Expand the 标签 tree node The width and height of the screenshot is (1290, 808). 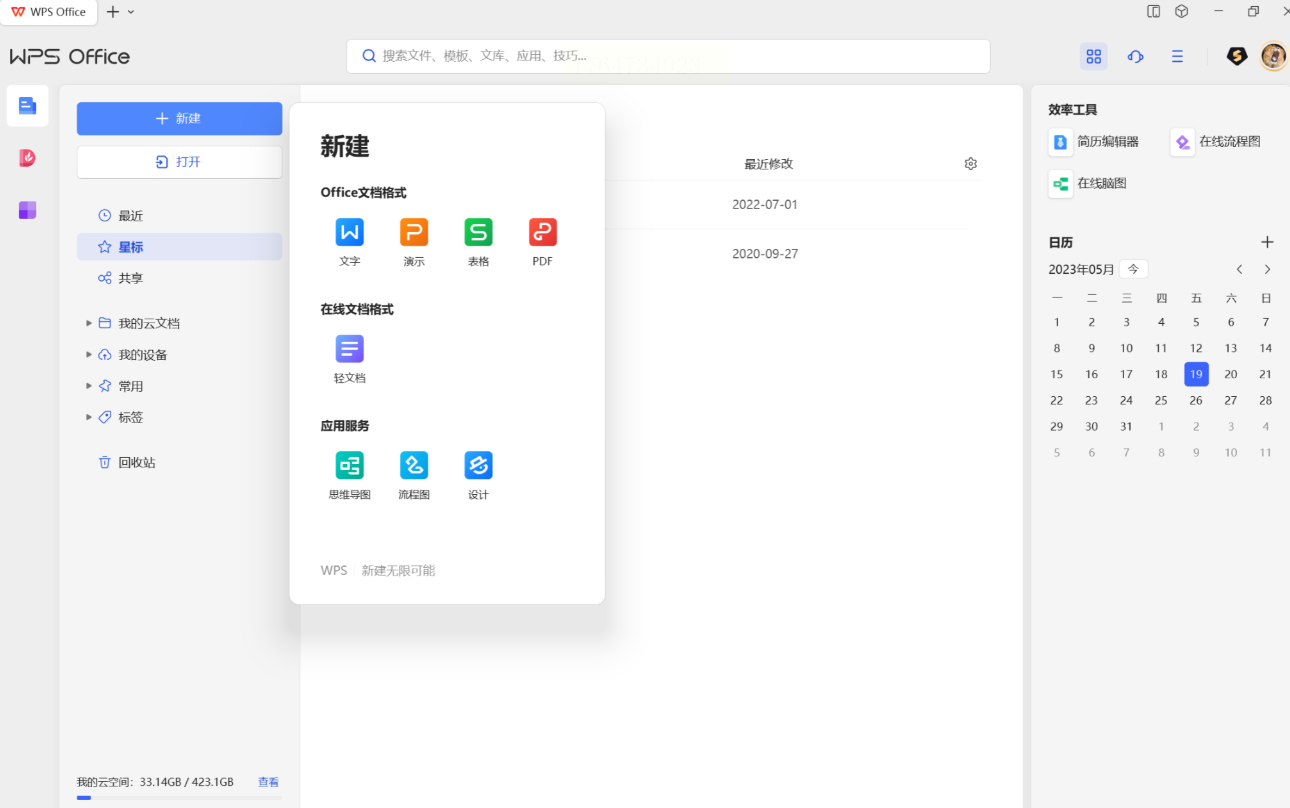(89, 417)
